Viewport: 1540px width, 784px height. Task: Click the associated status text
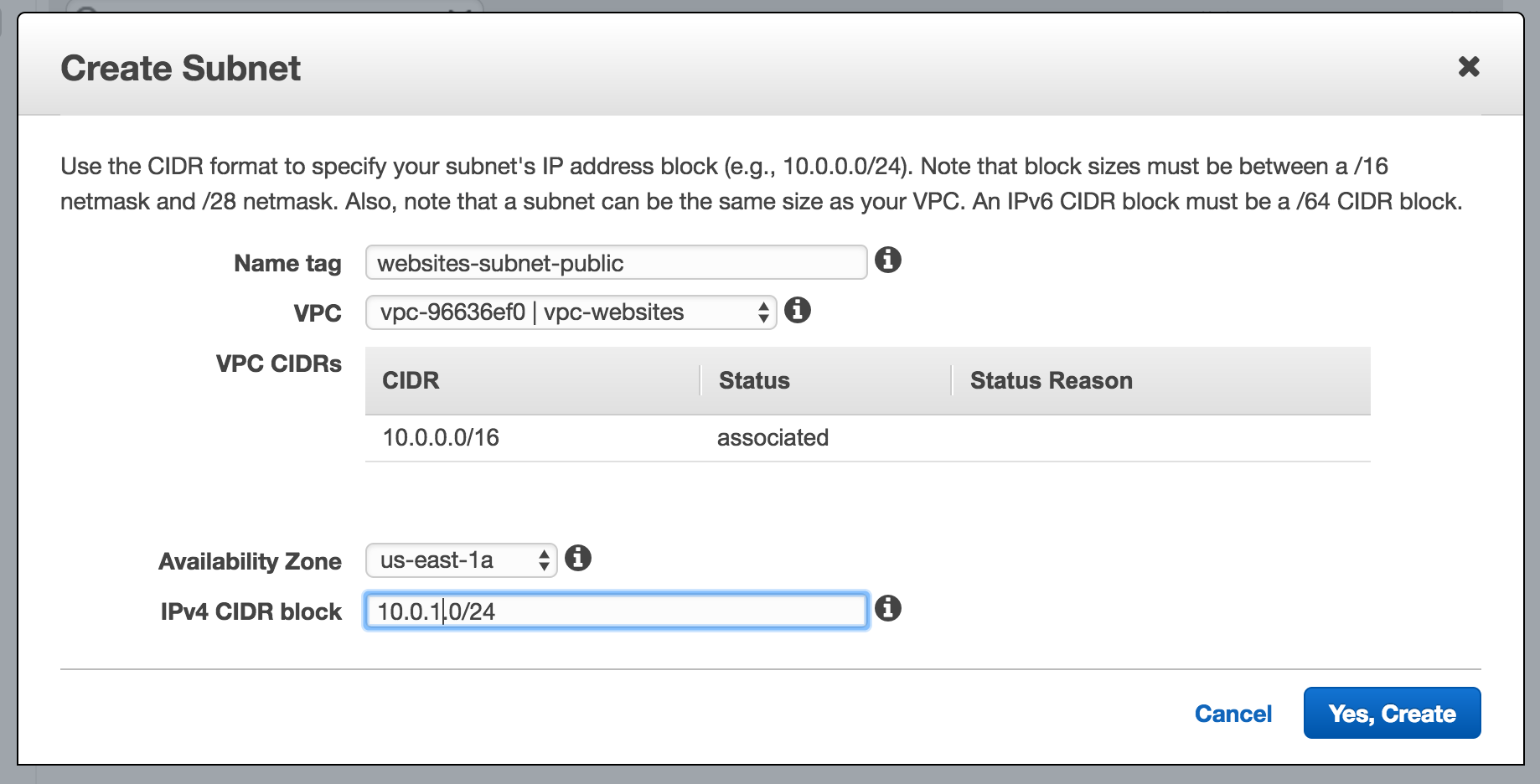pos(770,436)
